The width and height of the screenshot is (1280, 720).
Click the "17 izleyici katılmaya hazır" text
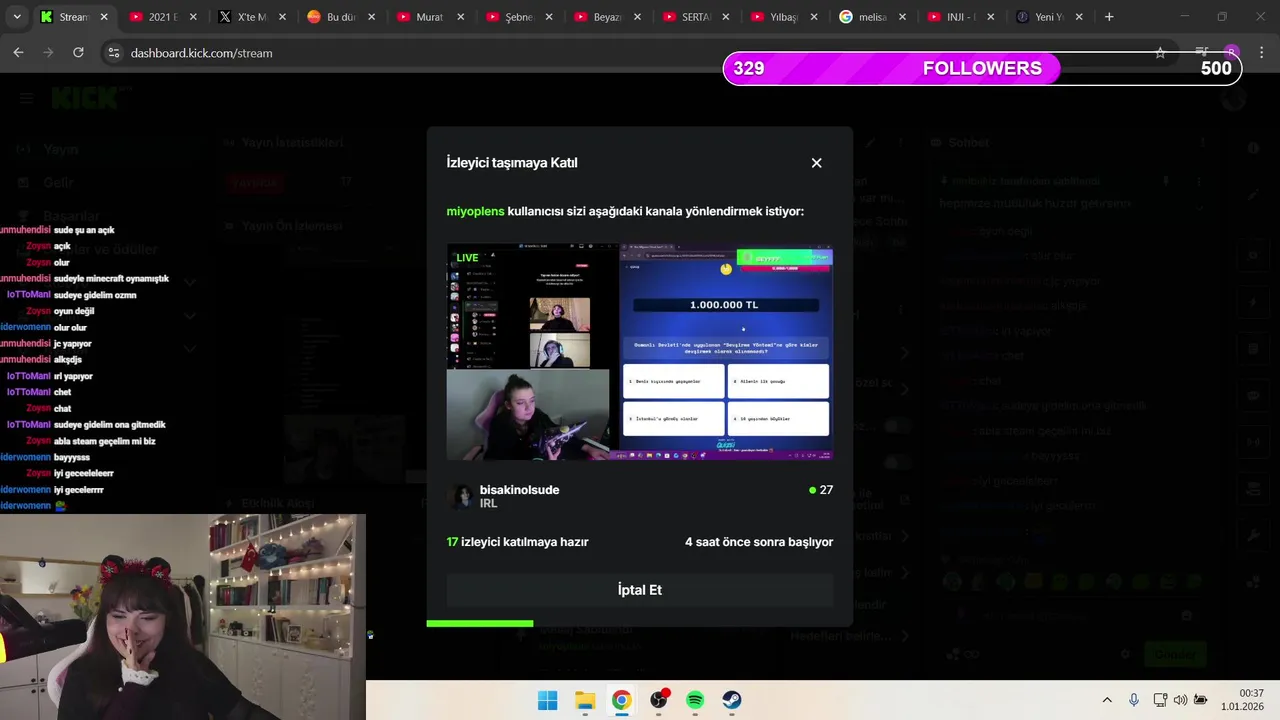coord(517,542)
